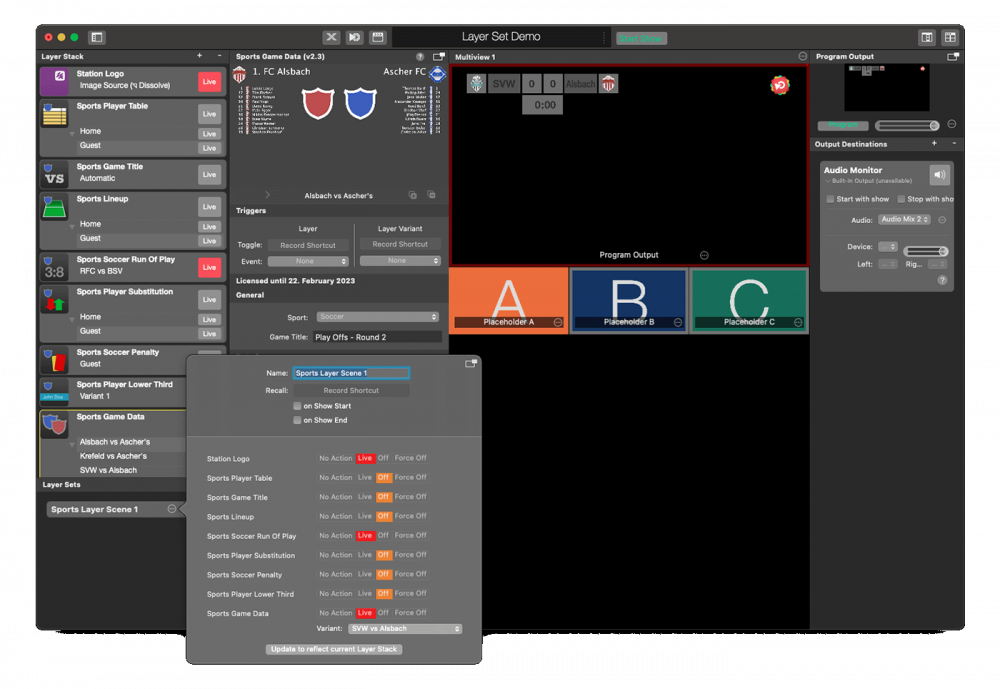The width and height of the screenshot is (1000, 689).
Task: Open the Layer Variant Event dropdown
Action: tap(400, 260)
